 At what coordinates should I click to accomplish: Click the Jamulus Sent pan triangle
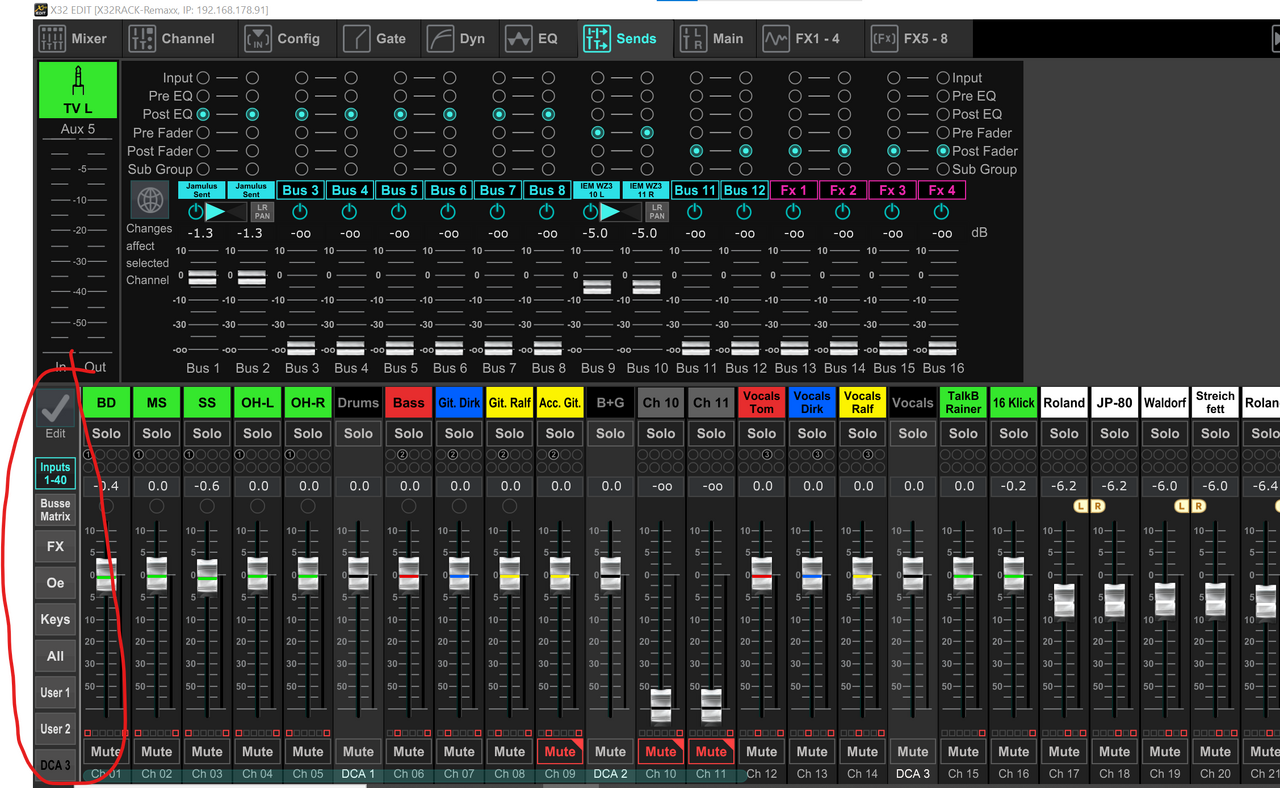[216, 212]
